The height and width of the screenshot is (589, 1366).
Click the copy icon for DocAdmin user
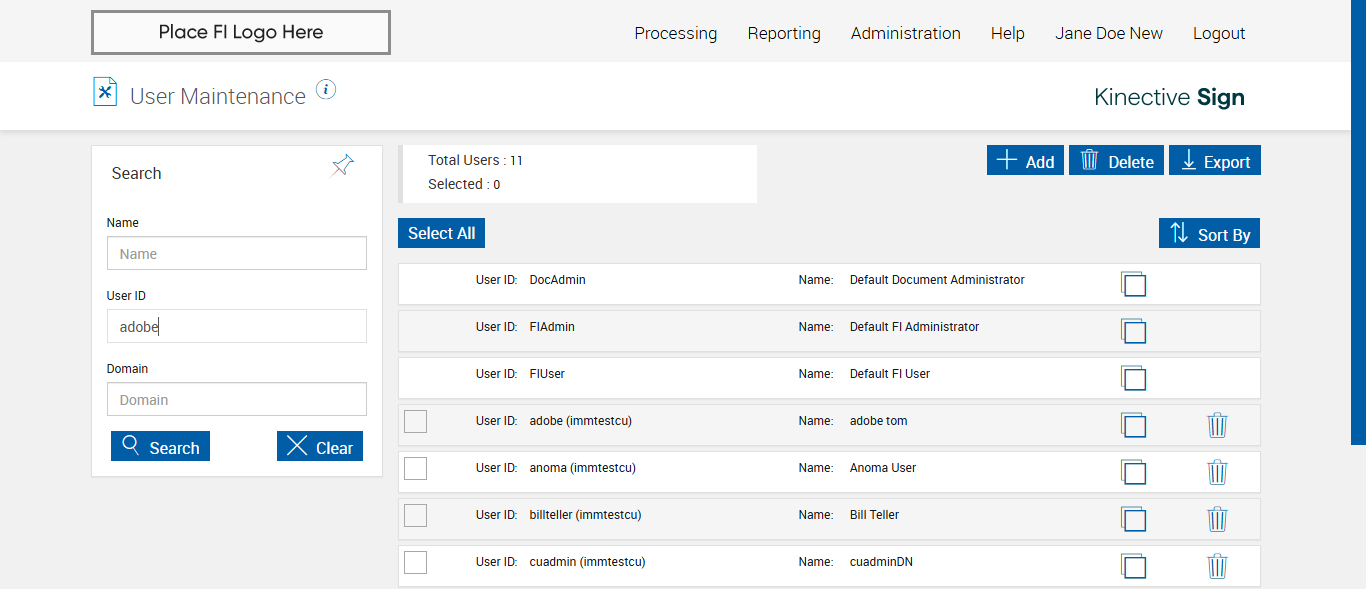click(x=1133, y=284)
